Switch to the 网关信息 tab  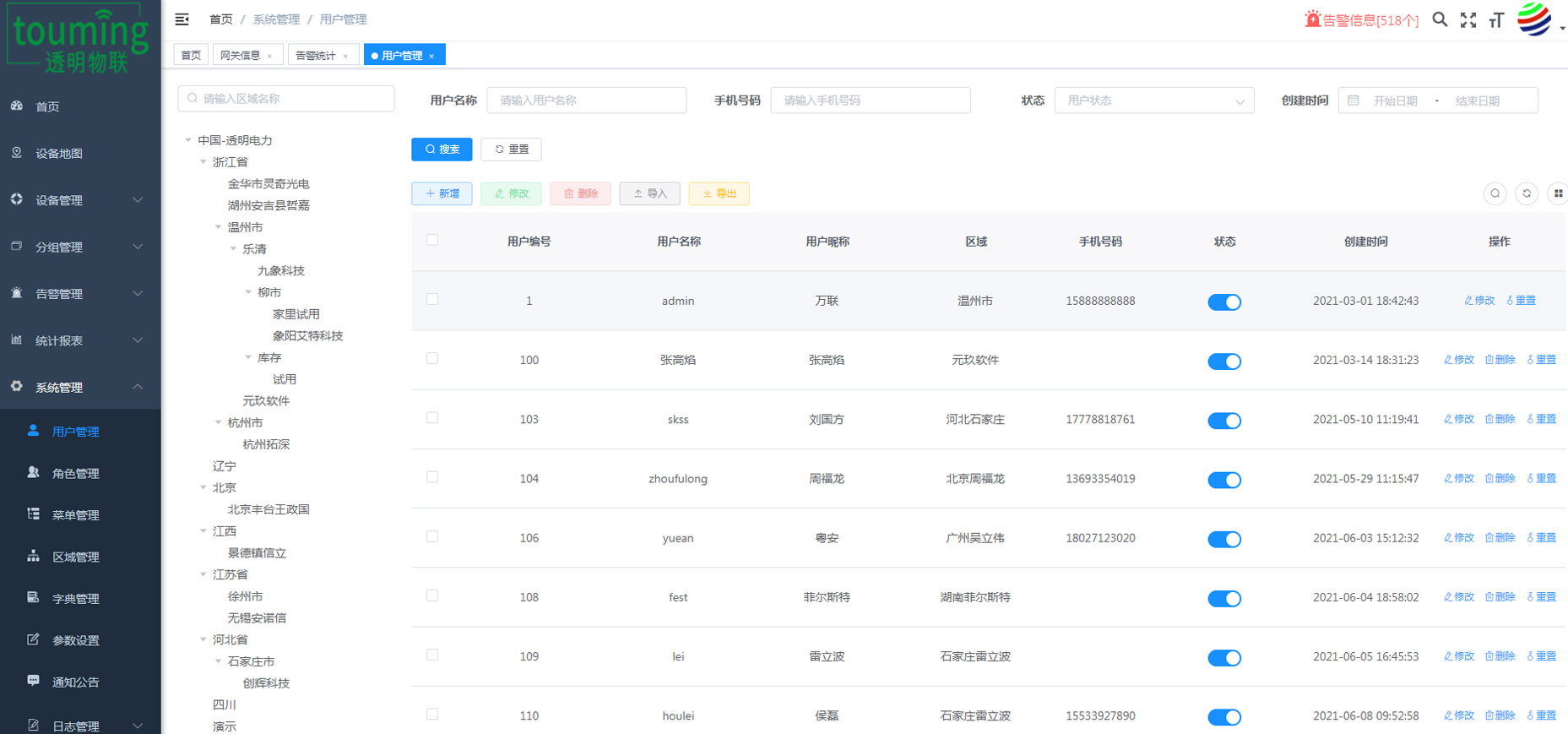click(241, 56)
